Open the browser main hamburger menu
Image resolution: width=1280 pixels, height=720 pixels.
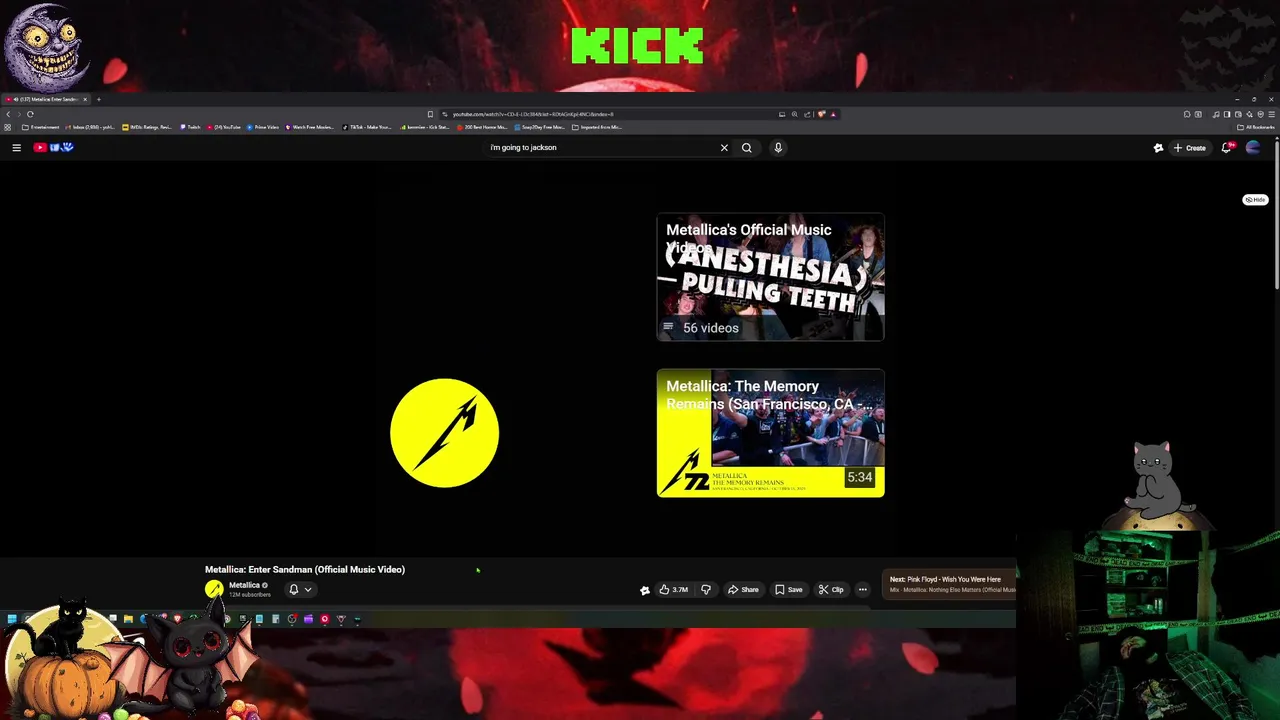(x=1271, y=114)
